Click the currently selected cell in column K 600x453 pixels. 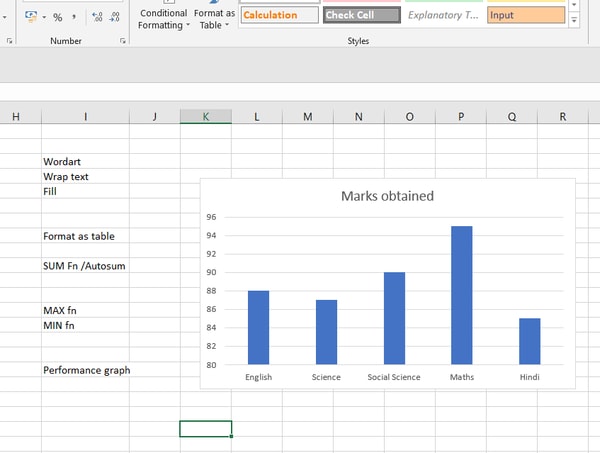(x=206, y=429)
